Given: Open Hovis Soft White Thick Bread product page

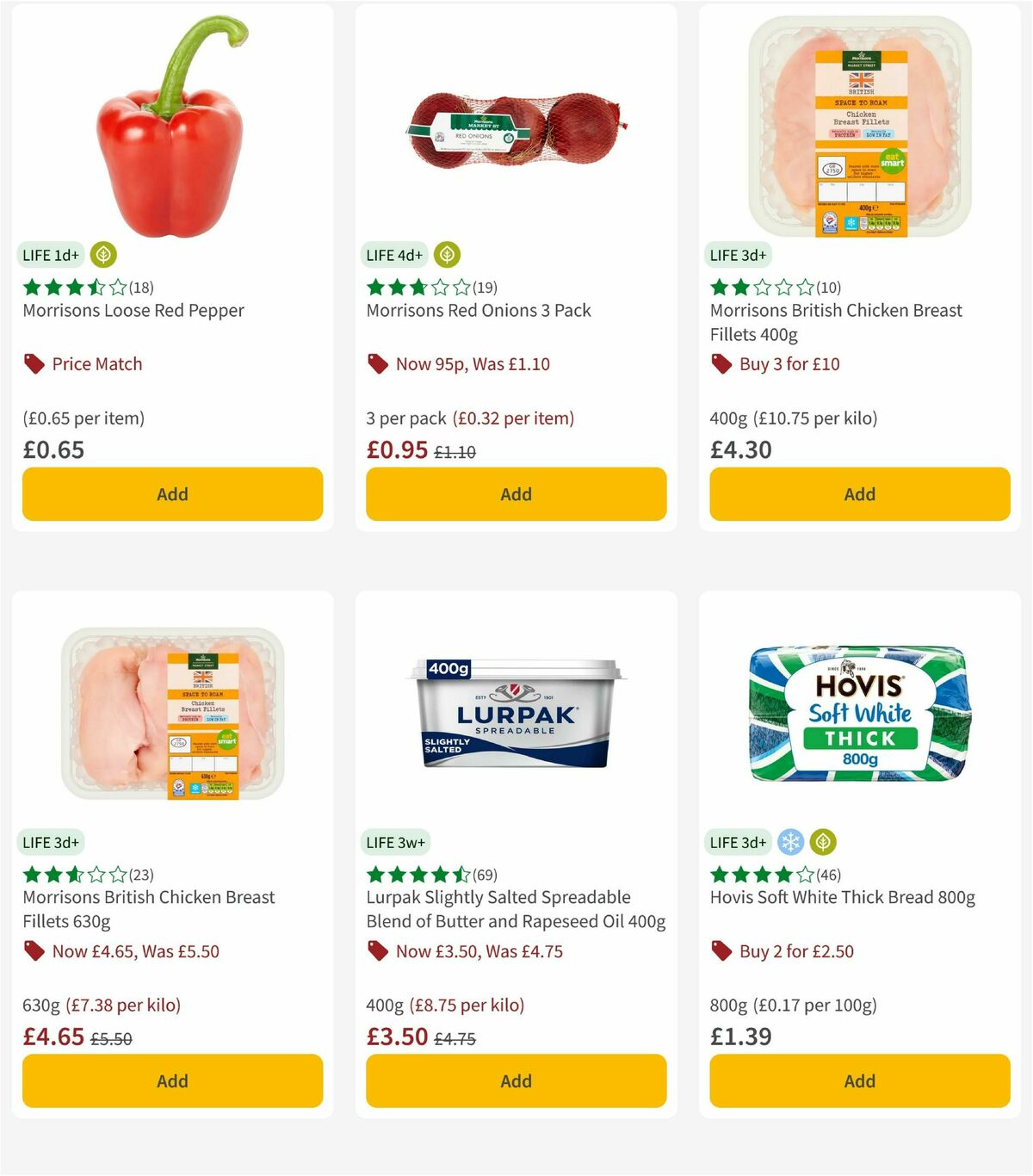Looking at the screenshot, I should 842,897.
